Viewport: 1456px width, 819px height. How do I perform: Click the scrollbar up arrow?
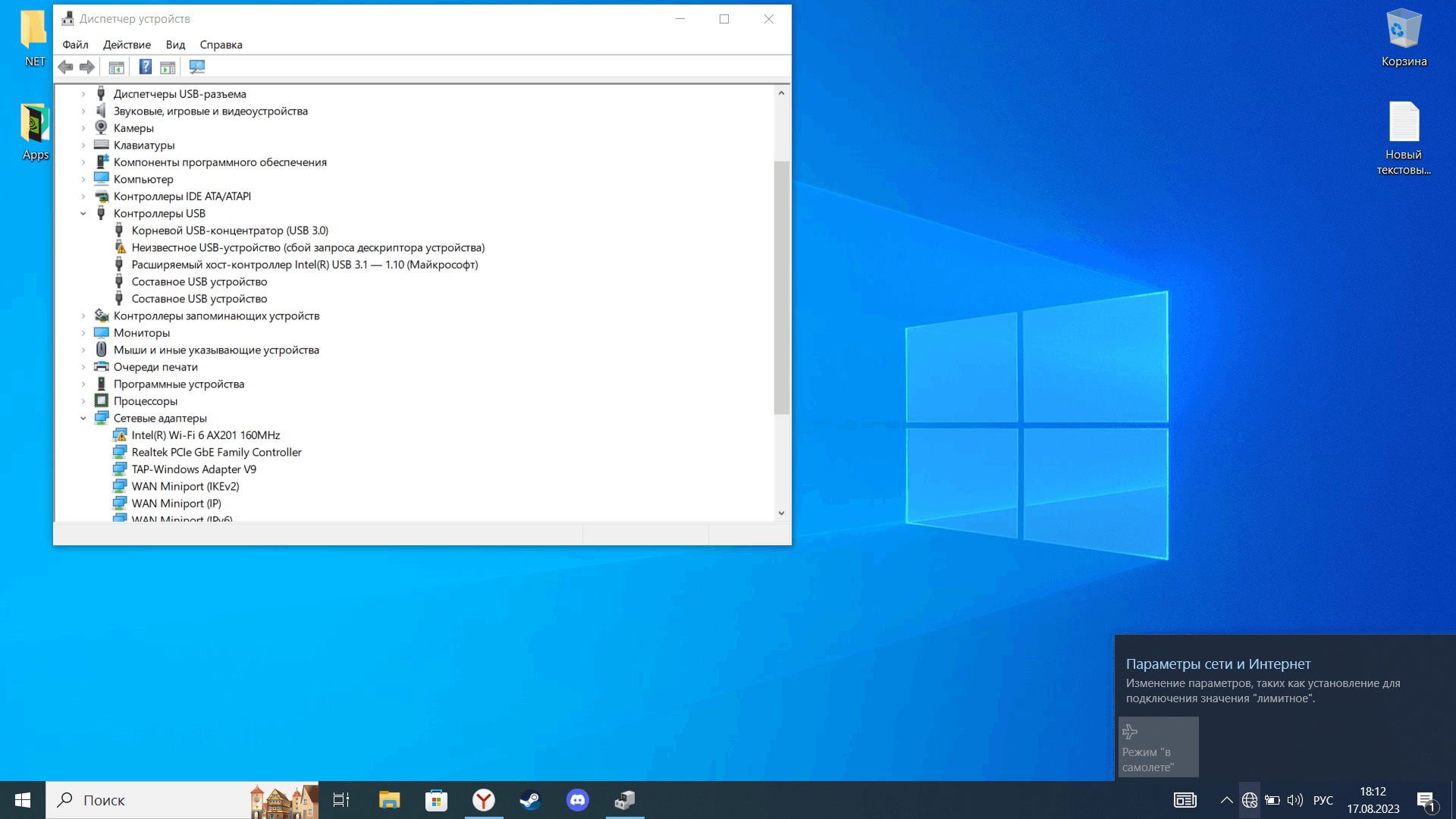click(x=781, y=93)
